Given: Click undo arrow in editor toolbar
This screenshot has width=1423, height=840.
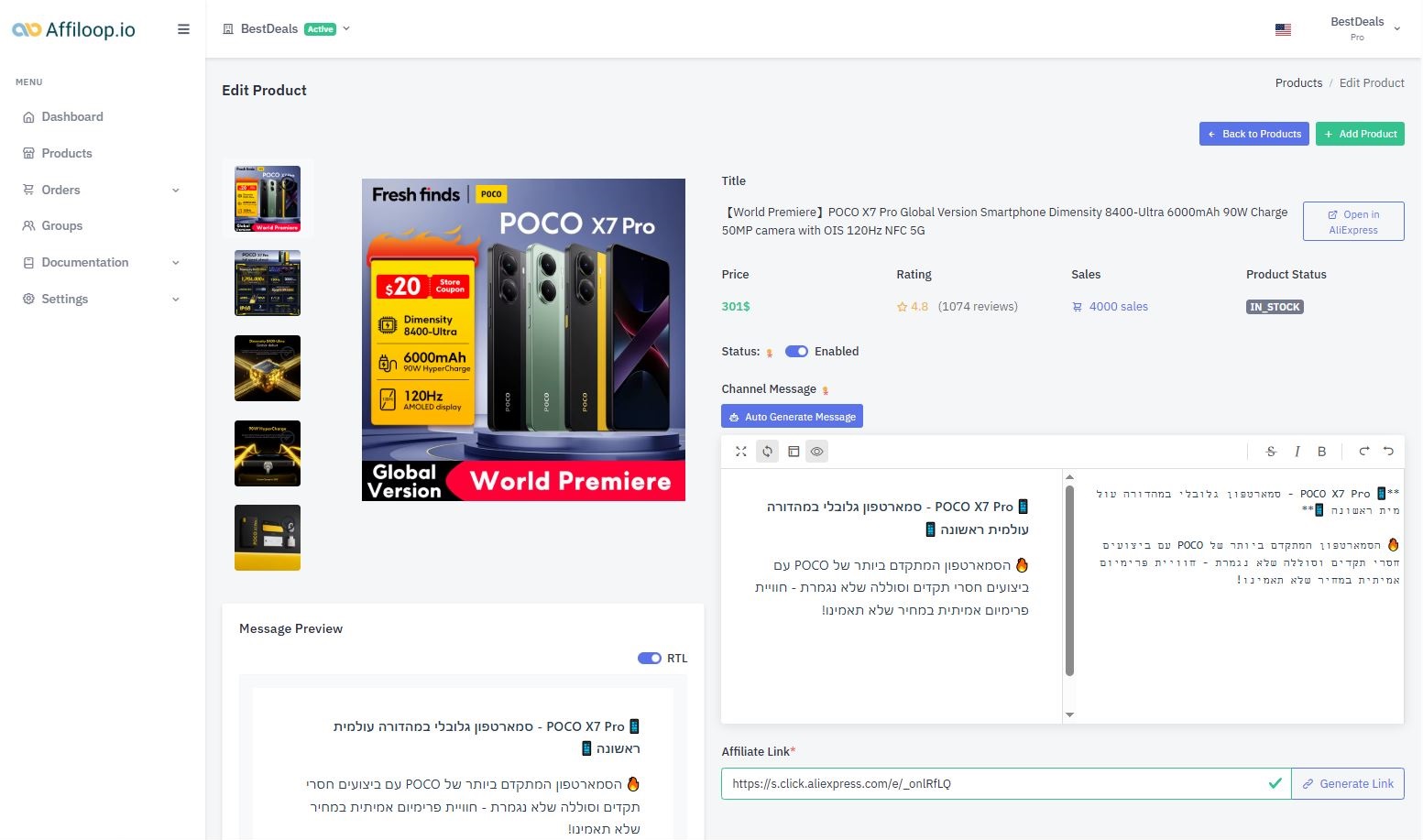Looking at the screenshot, I should point(1388,452).
